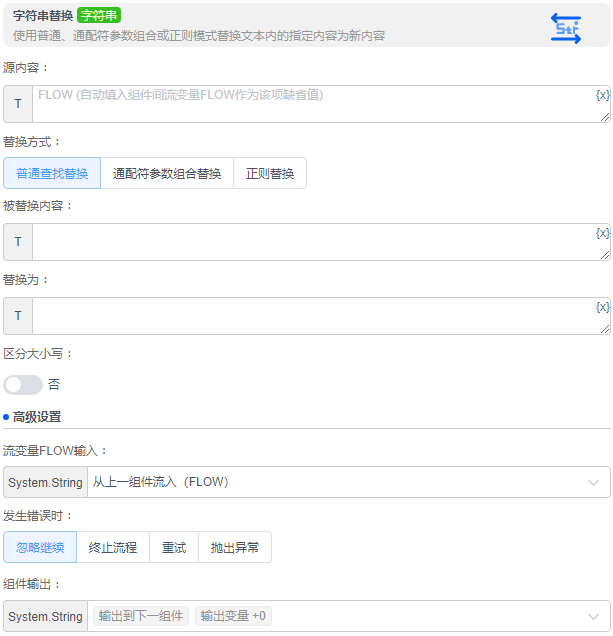Click the string replace Str icon

click(x=566, y=28)
